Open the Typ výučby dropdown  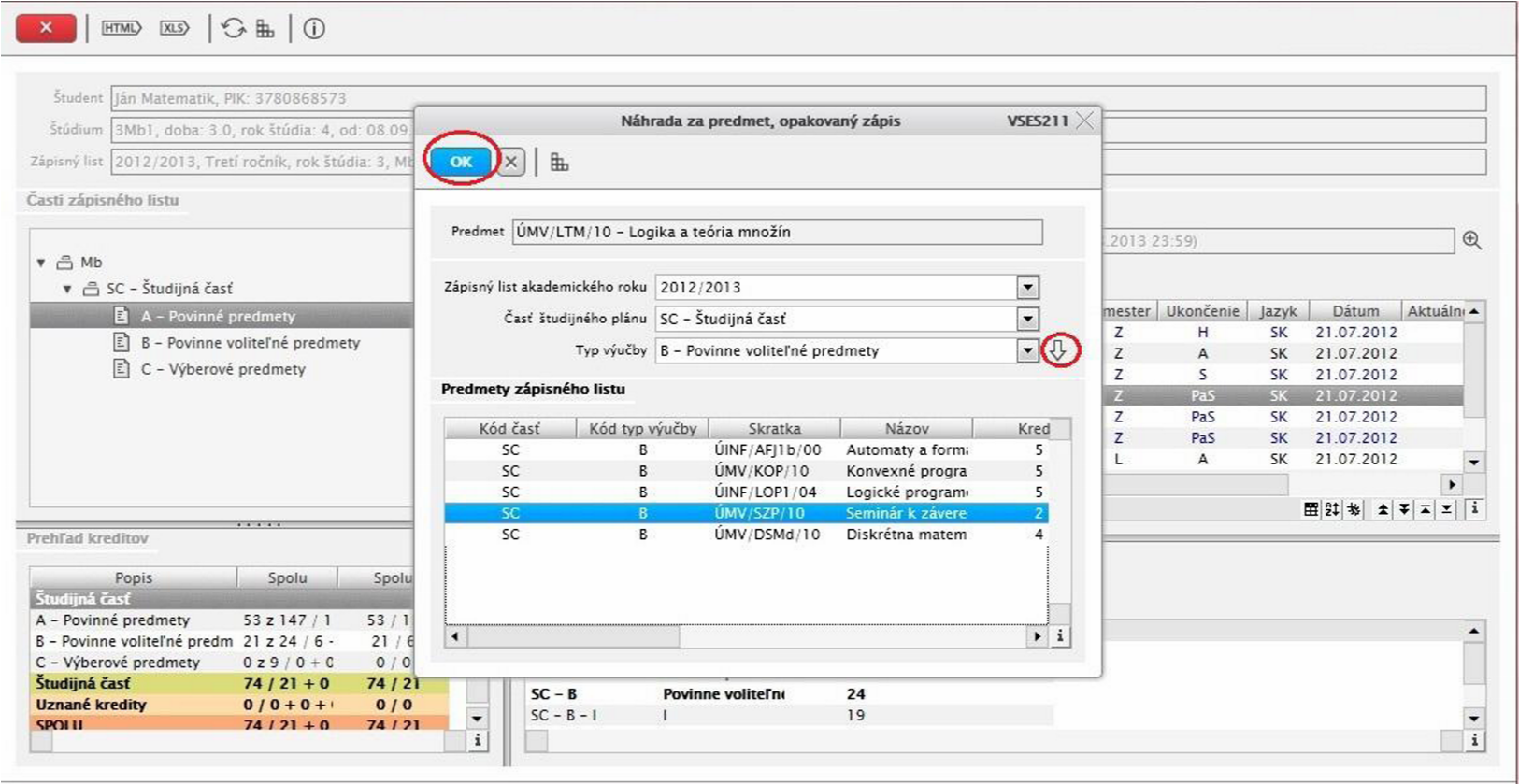(1027, 351)
